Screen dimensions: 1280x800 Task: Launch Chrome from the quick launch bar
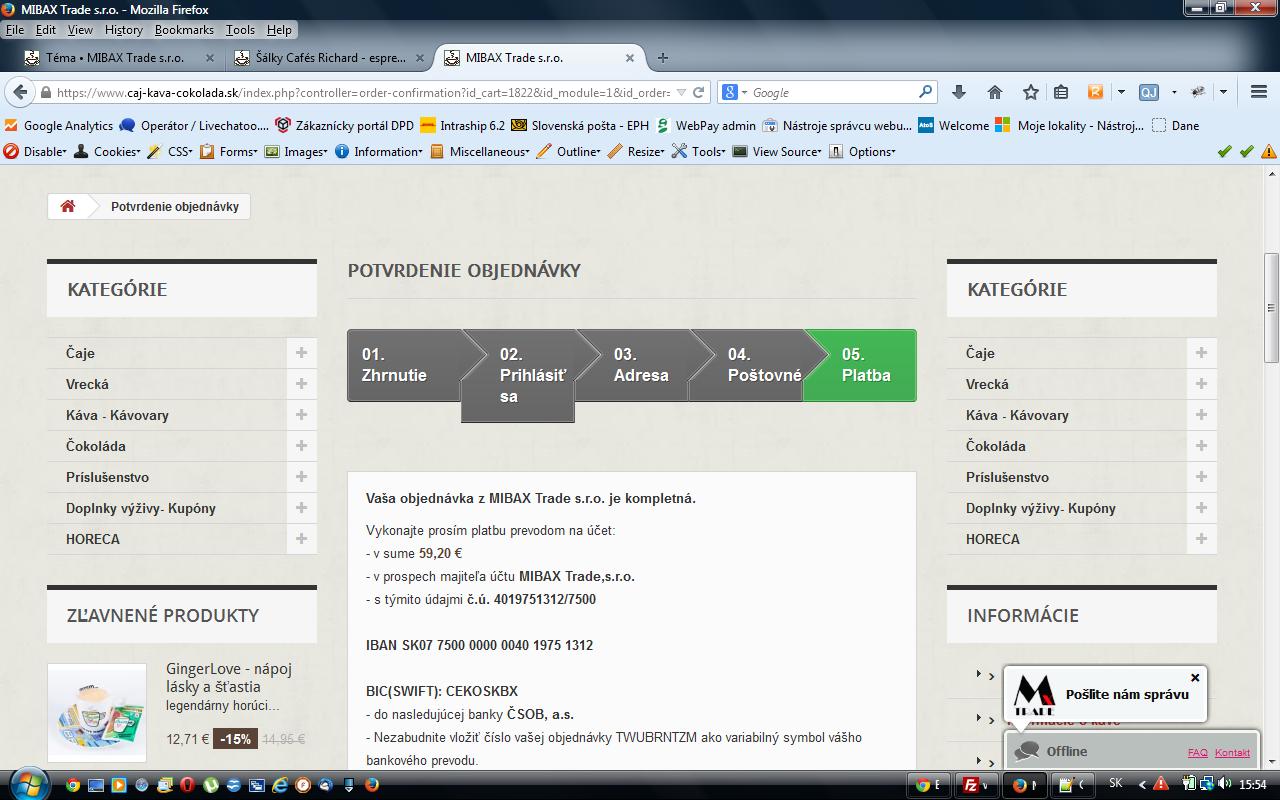pyautogui.click(x=73, y=785)
